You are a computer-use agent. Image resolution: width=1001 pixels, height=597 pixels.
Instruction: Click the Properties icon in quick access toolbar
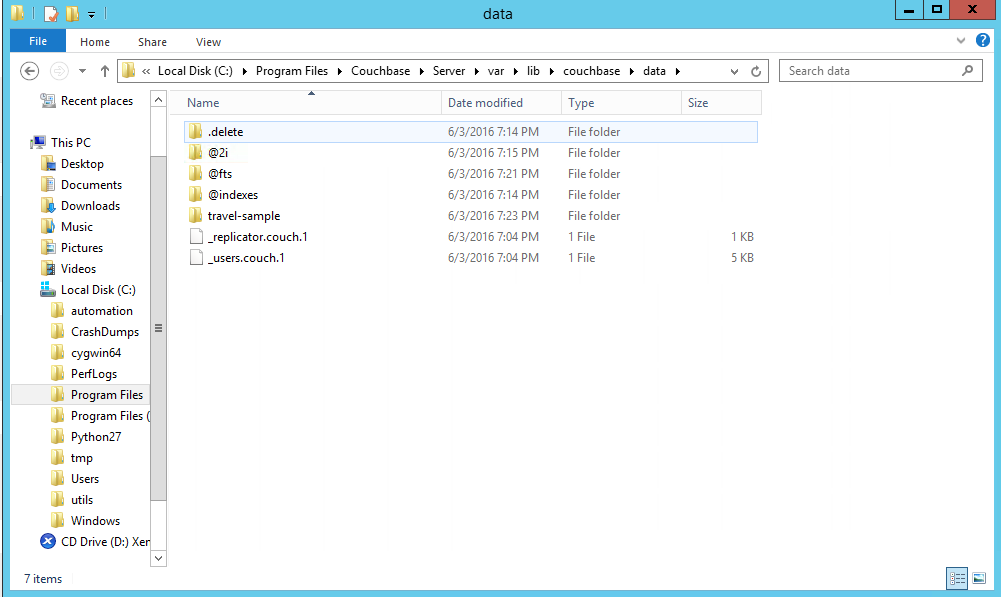click(x=50, y=14)
